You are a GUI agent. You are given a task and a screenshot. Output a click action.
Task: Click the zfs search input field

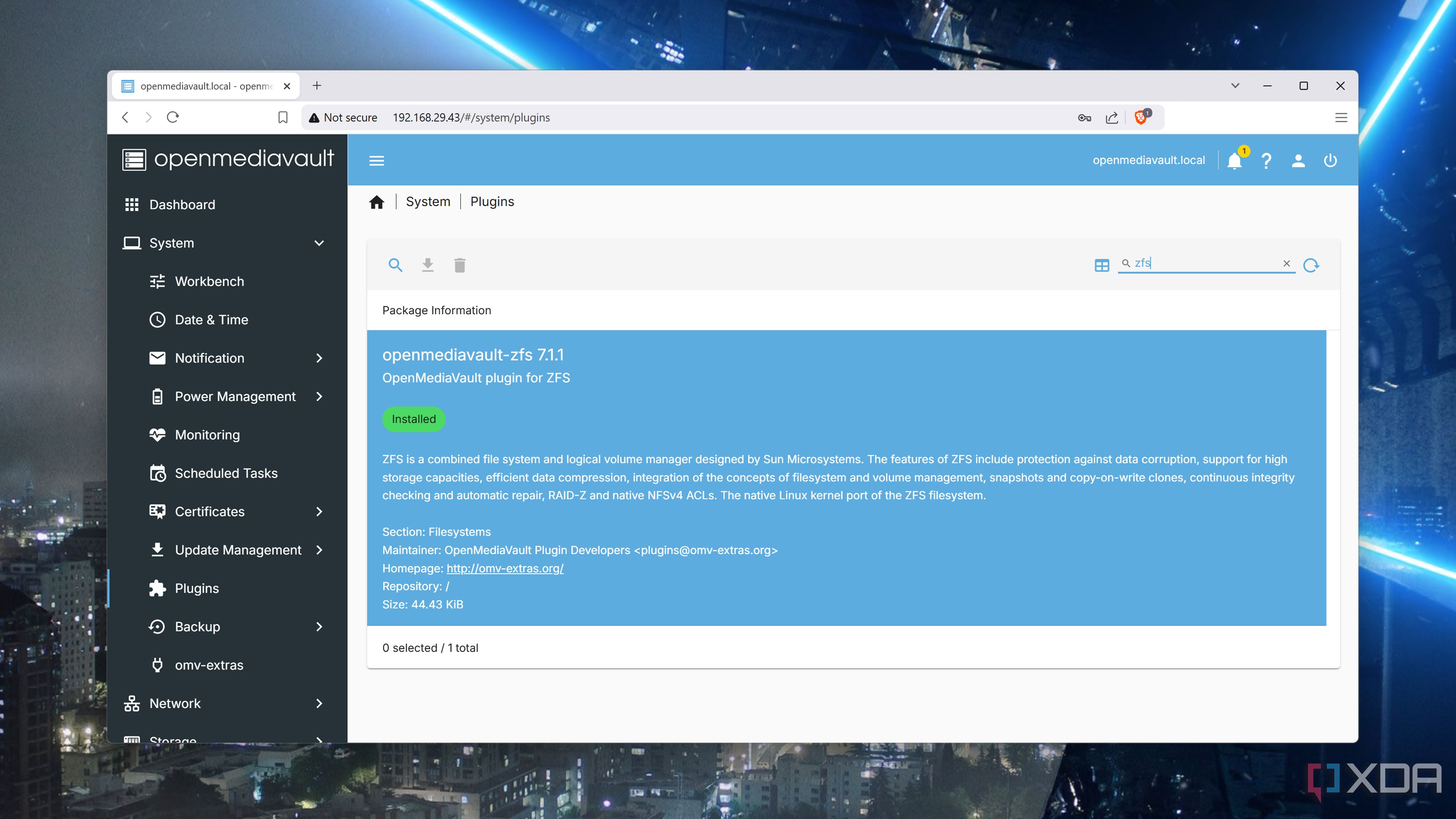(x=1204, y=264)
